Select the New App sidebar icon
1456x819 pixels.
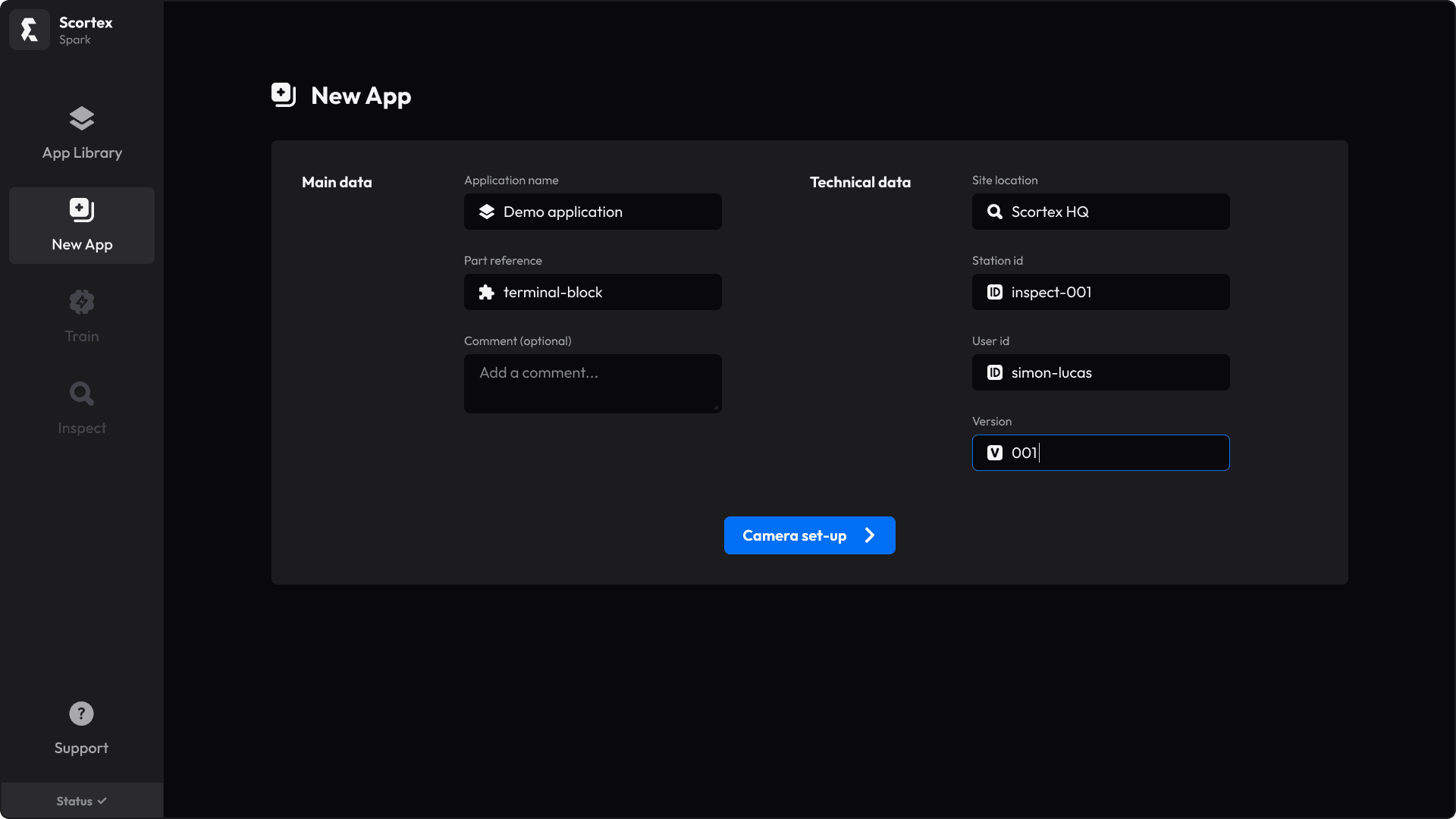[82, 210]
